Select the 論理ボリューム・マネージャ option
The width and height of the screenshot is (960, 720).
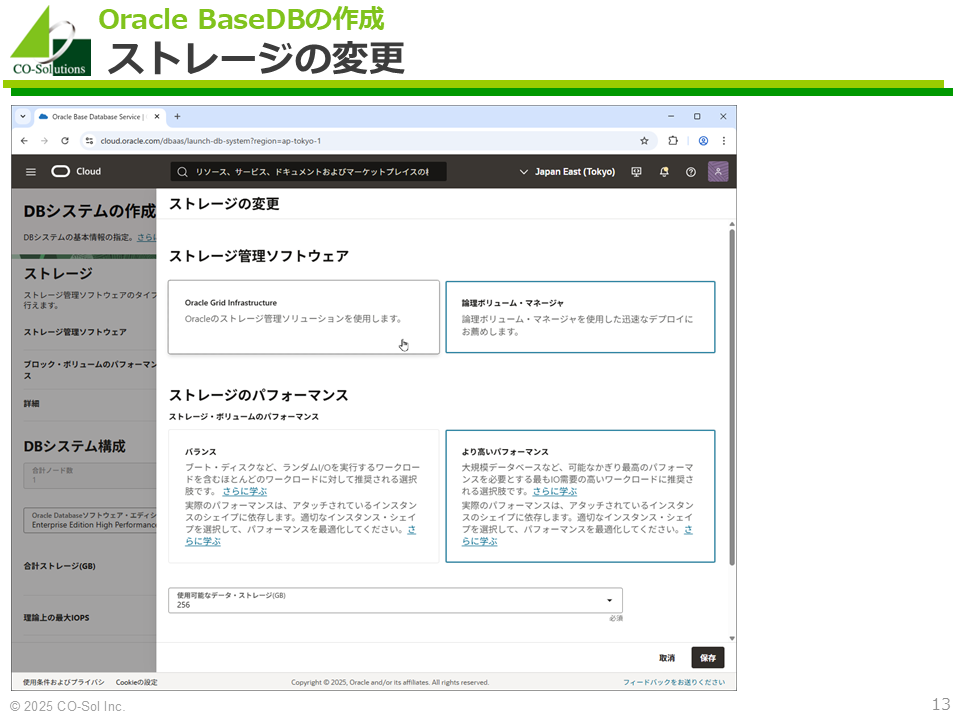(580, 317)
